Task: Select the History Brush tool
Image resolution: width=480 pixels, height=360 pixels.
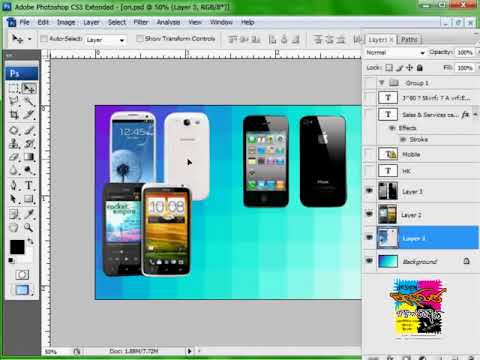Action: coord(29,144)
